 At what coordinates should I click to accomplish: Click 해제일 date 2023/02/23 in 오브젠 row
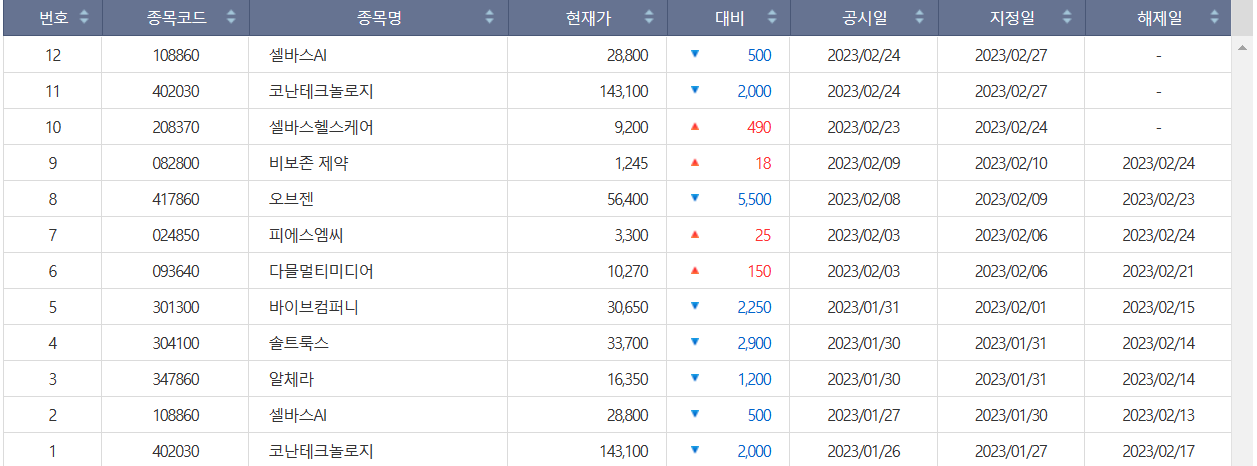(x=1158, y=199)
